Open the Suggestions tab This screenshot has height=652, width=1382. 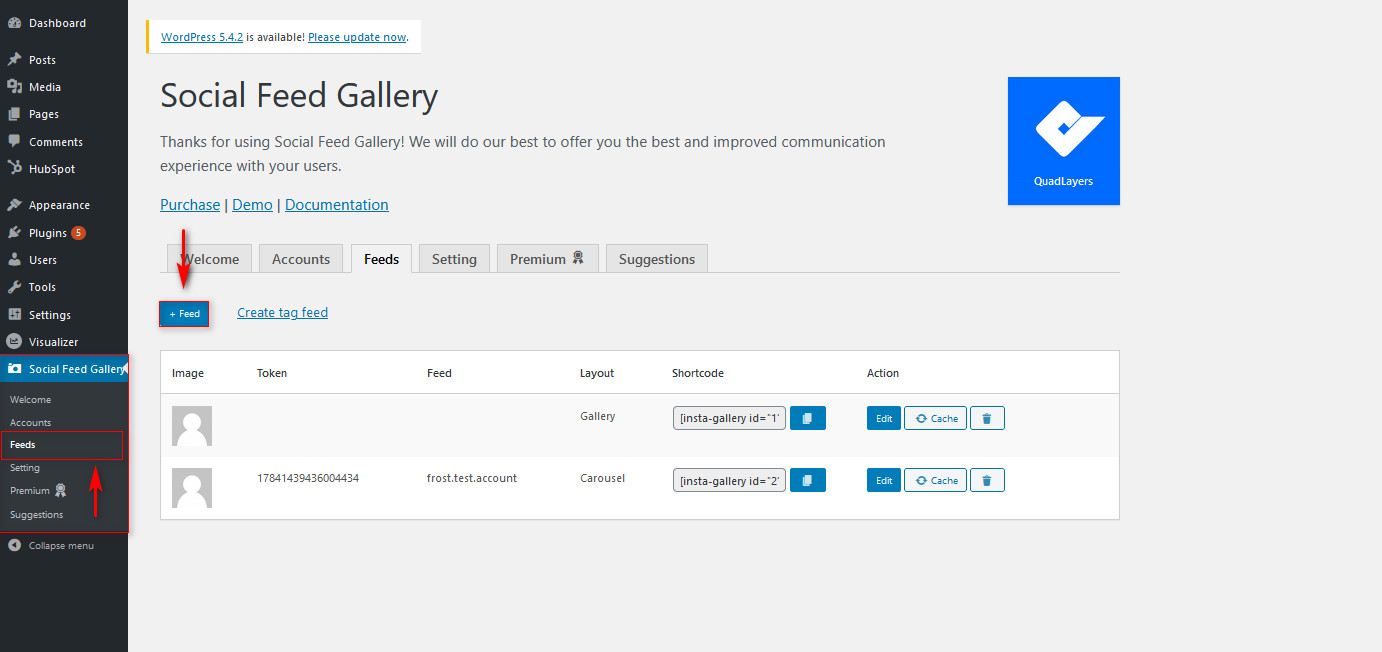pyautogui.click(x=657, y=259)
